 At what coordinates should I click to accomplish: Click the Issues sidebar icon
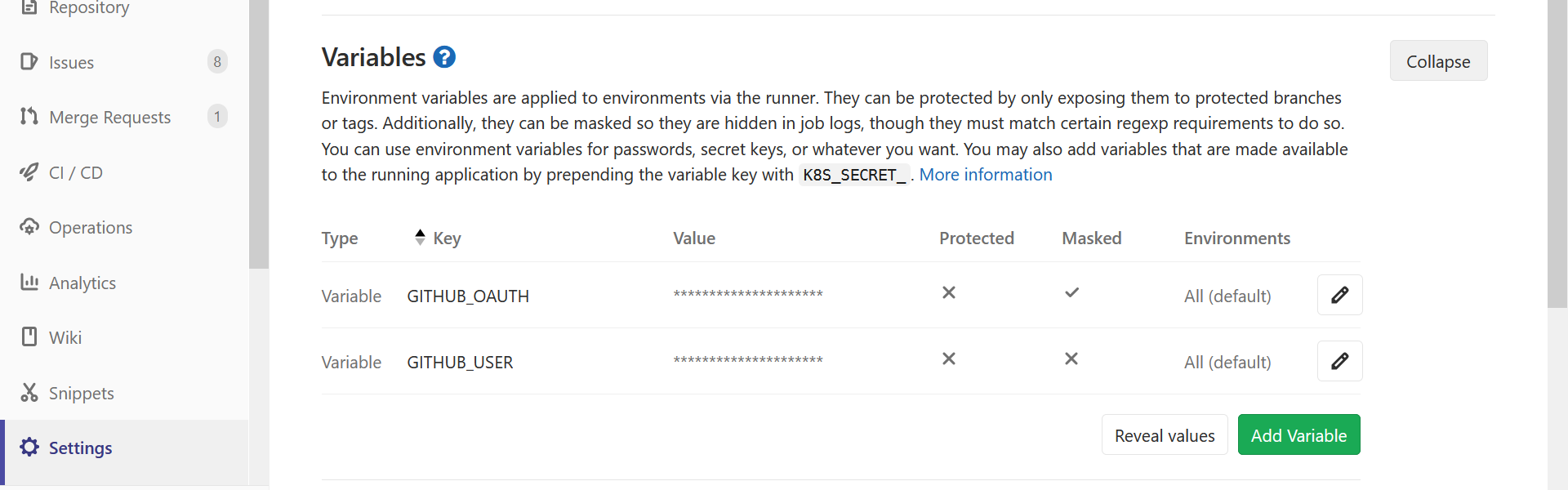pos(29,62)
